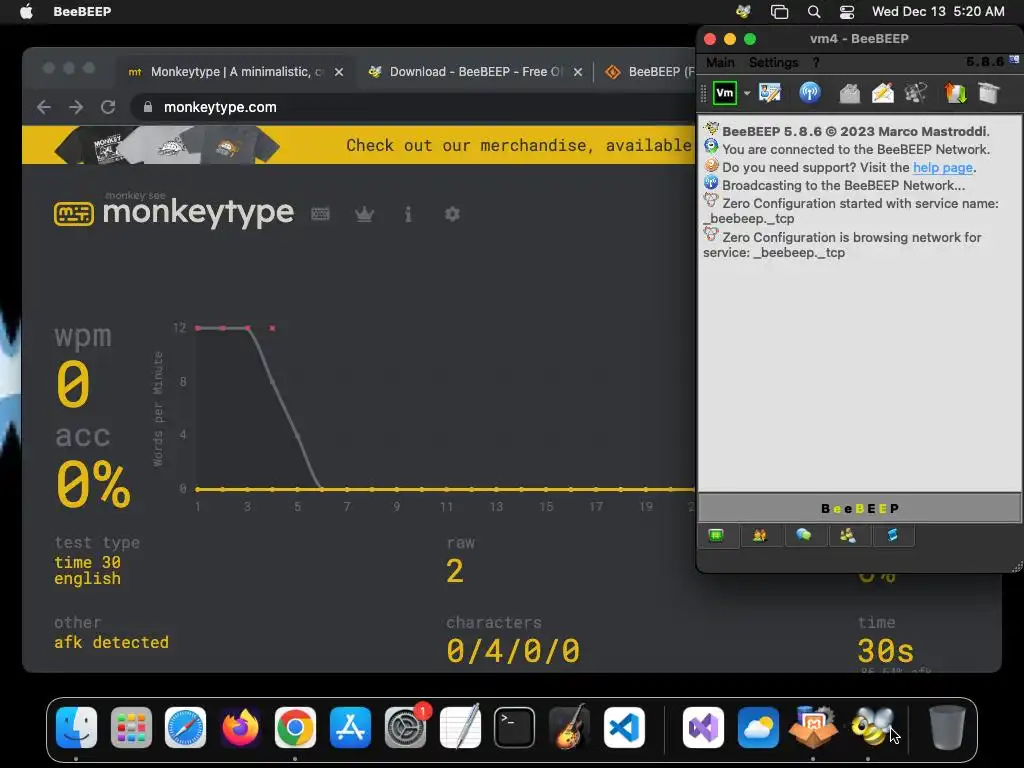Click the lock icon in the address bar
The height and width of the screenshot is (768, 1024).
[148, 107]
